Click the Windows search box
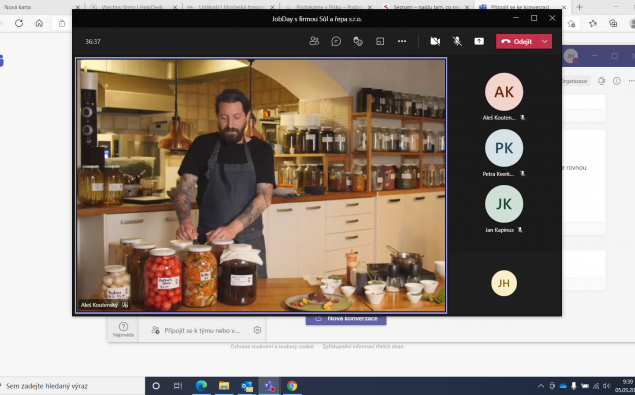Image resolution: width=635 pixels, height=395 pixels. tap(72, 386)
